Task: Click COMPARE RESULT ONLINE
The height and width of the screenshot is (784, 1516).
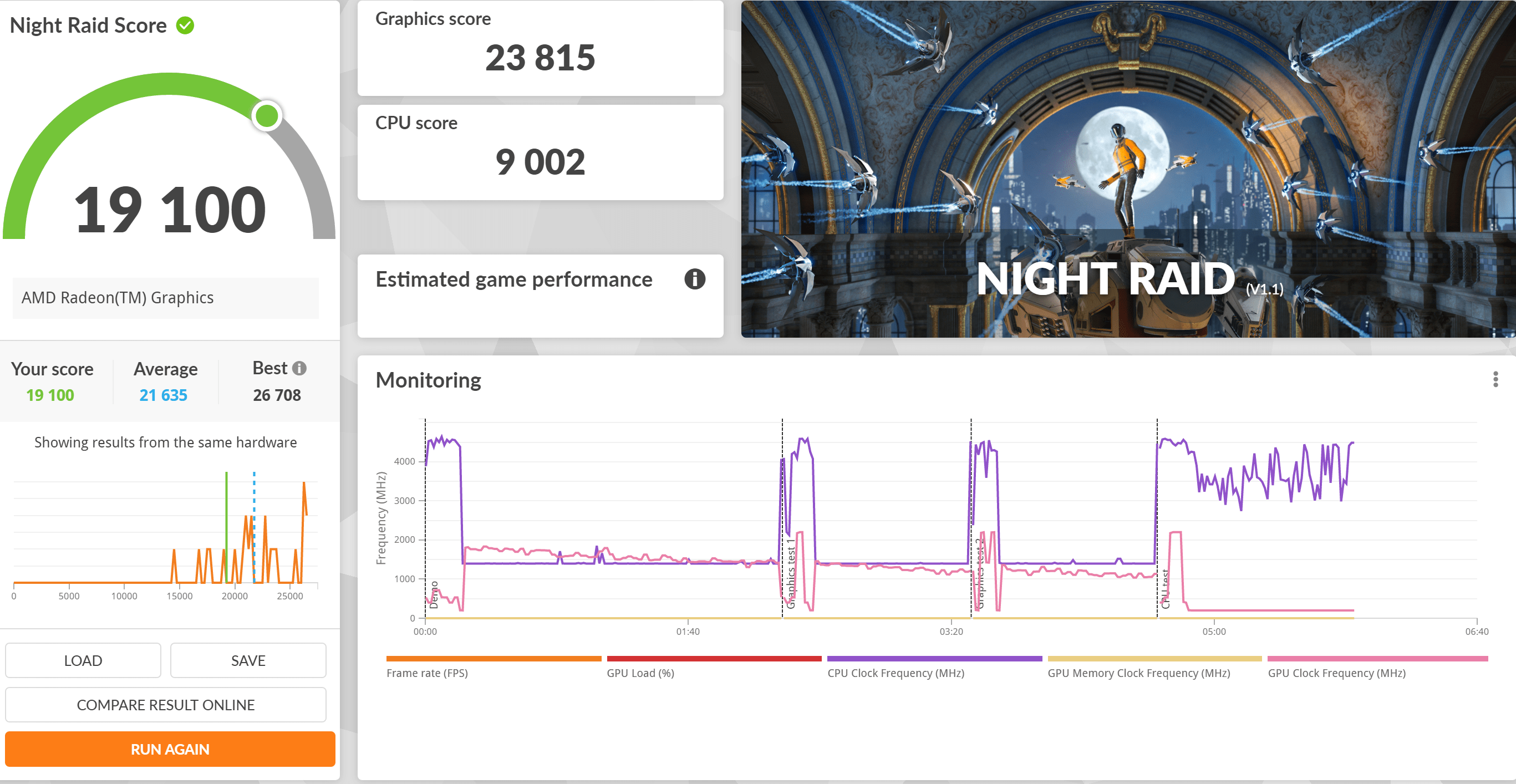Action: [165, 705]
